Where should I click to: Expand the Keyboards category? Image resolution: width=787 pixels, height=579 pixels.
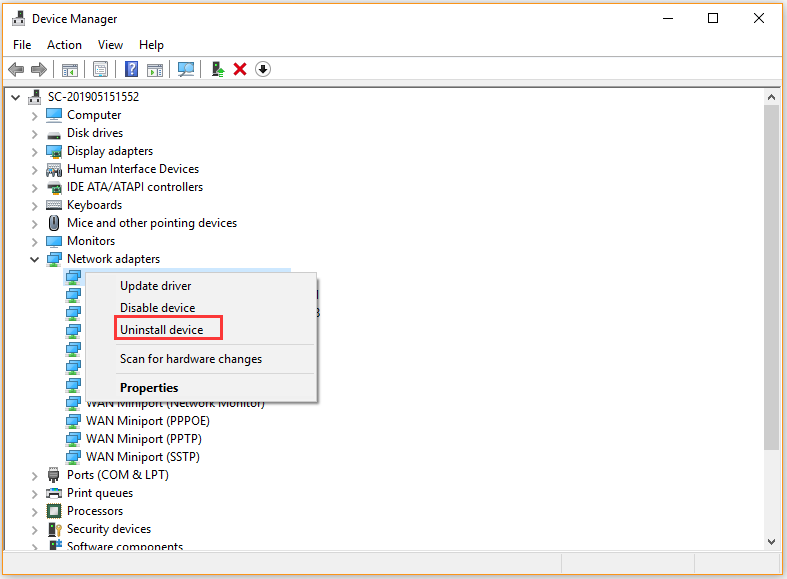pos(34,206)
